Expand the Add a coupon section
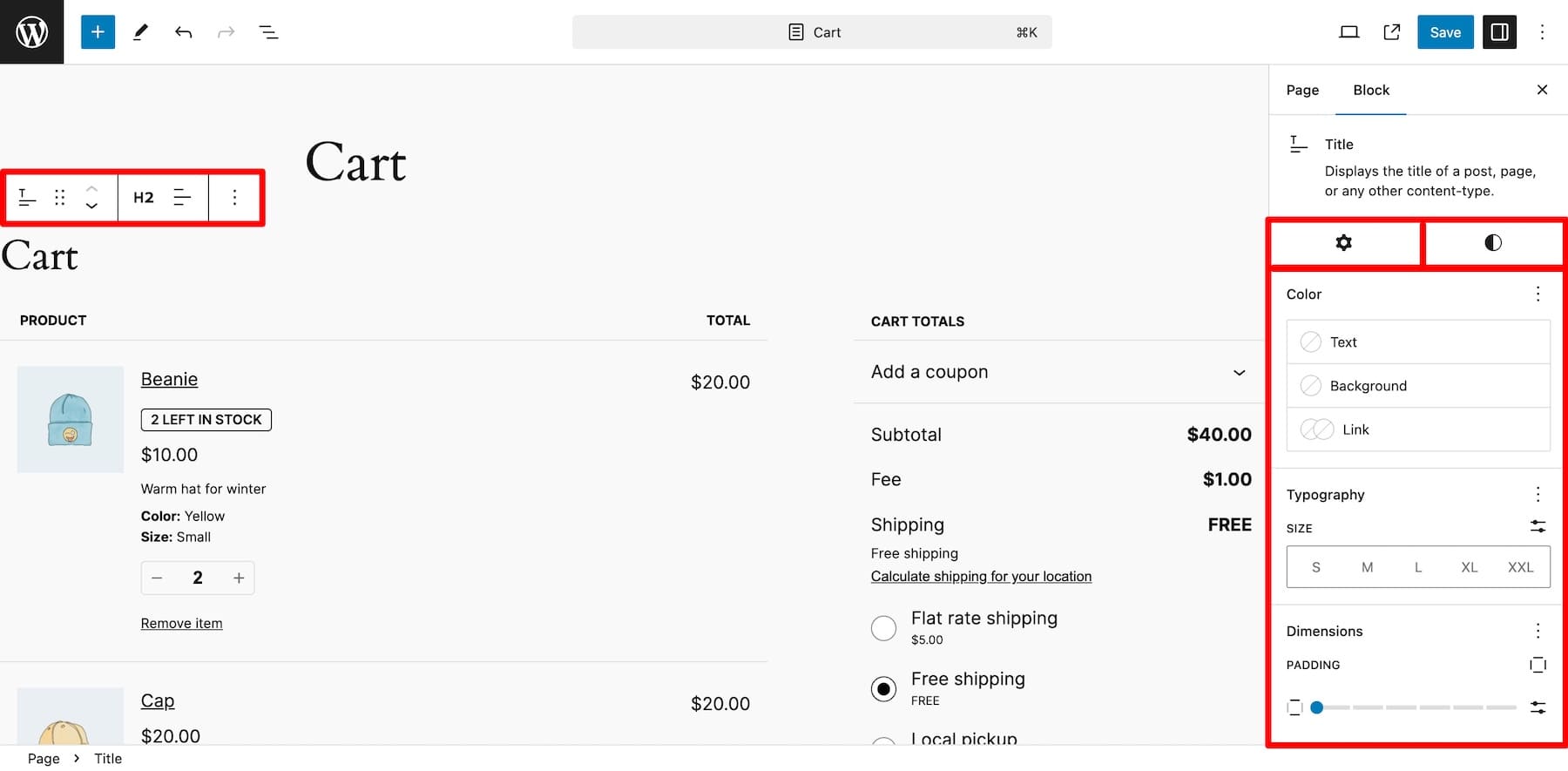The image size is (1568, 771). [x=1058, y=372]
